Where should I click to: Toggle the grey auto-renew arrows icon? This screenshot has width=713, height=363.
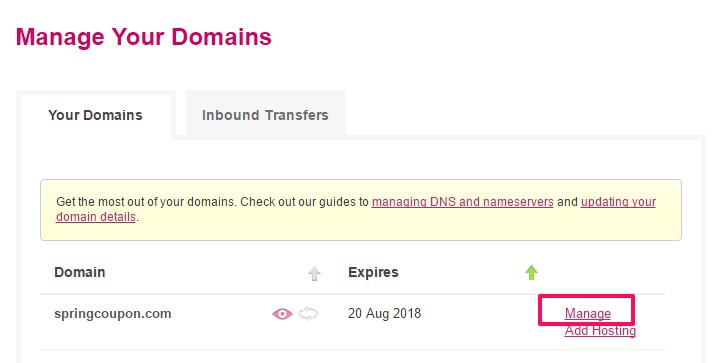308,314
